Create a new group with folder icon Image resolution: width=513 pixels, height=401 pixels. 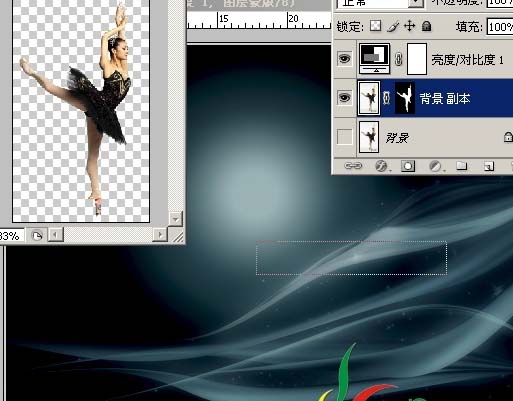coord(462,166)
